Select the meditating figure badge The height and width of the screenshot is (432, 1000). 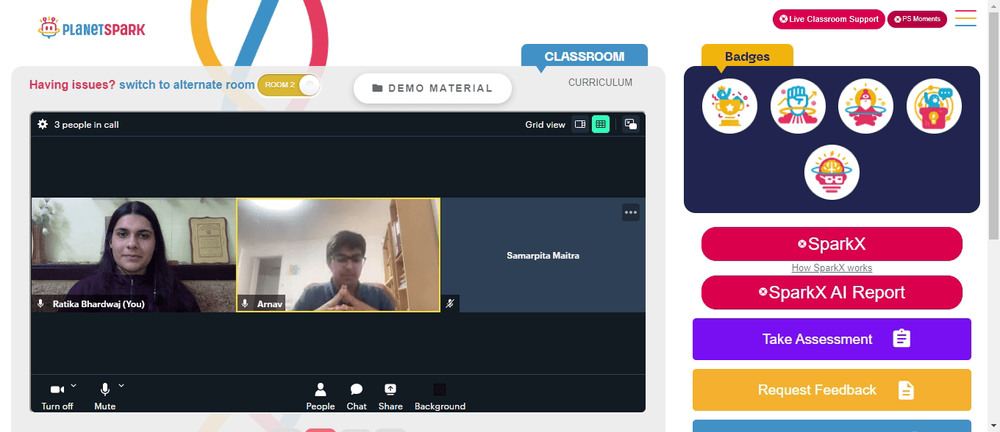click(865, 106)
